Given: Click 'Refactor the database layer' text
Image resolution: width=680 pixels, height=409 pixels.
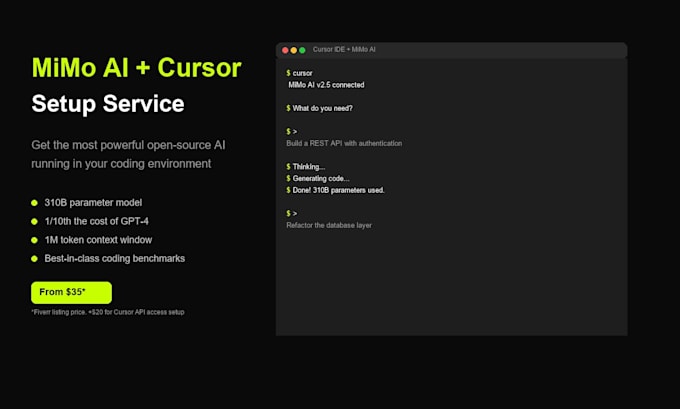Looking at the screenshot, I should 329,225.
